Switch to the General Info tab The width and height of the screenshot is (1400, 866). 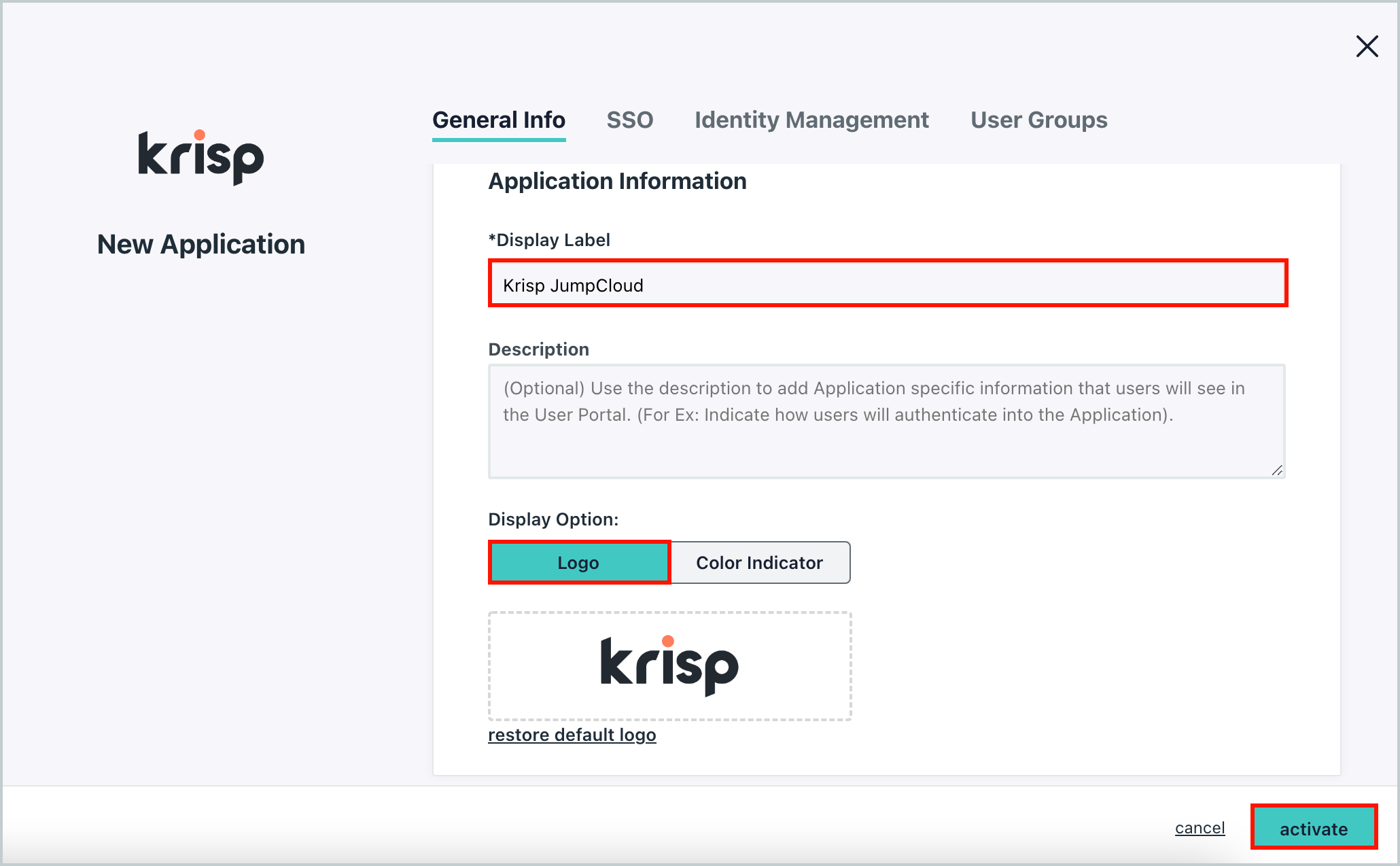(499, 120)
